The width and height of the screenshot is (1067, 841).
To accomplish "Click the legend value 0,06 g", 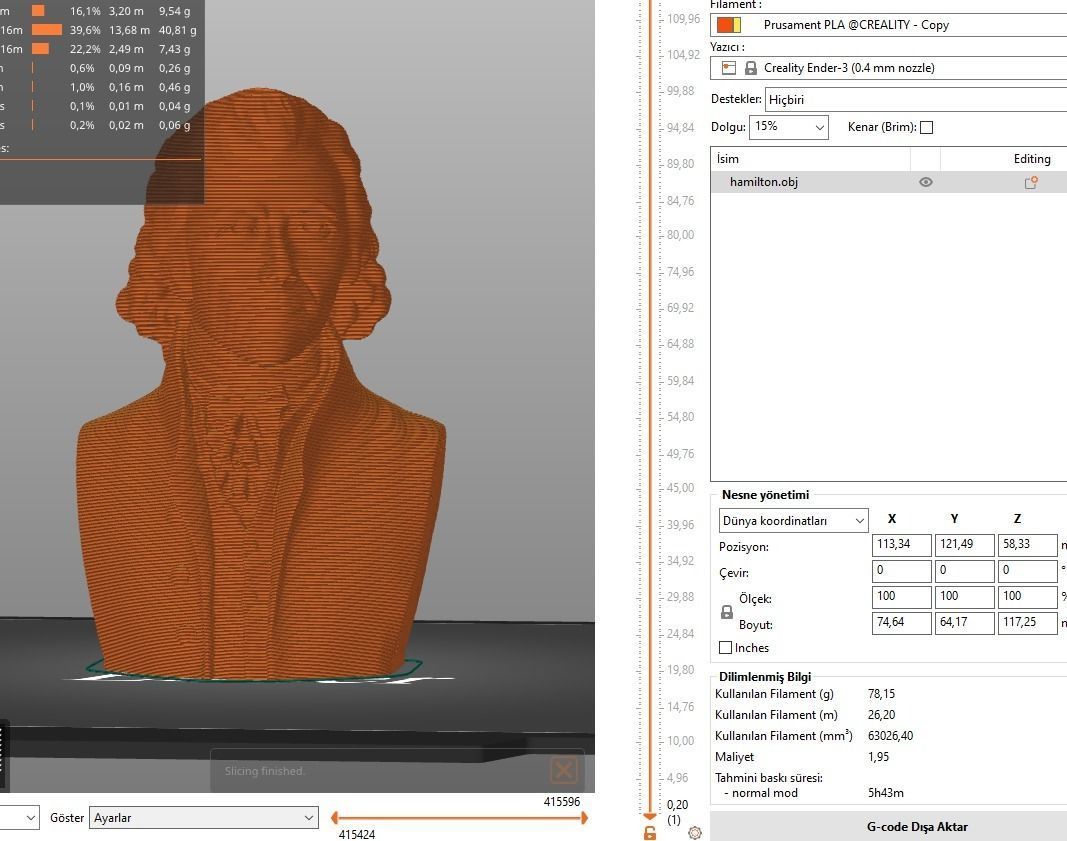I will (175, 125).
